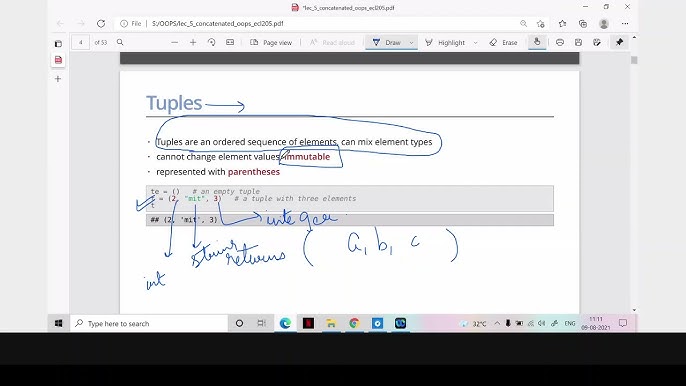Viewport: 686px width, 386px height.
Task: Click the 'parentheses' word on slide
Action: [x=254, y=172]
